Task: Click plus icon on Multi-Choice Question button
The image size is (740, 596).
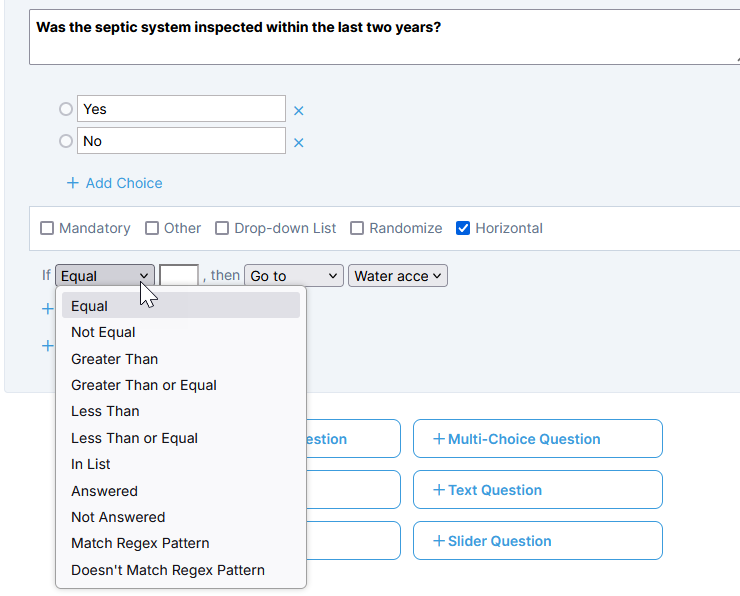Action: click(x=439, y=439)
